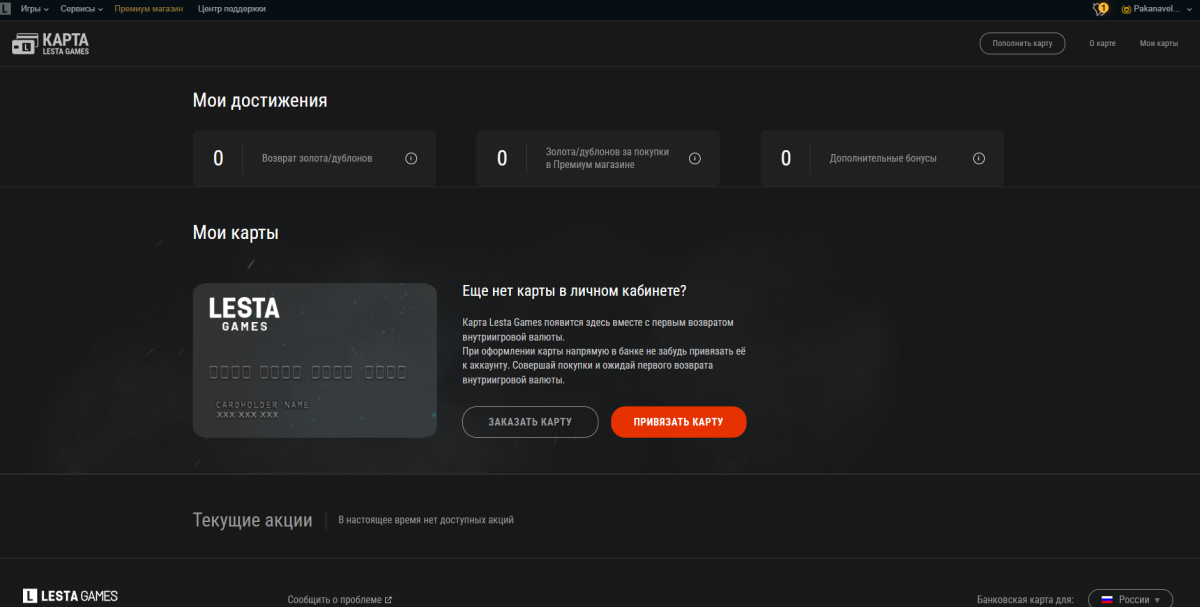Show info for Золота/дублонов за покупки
This screenshot has height=607, width=1200.
pos(695,158)
